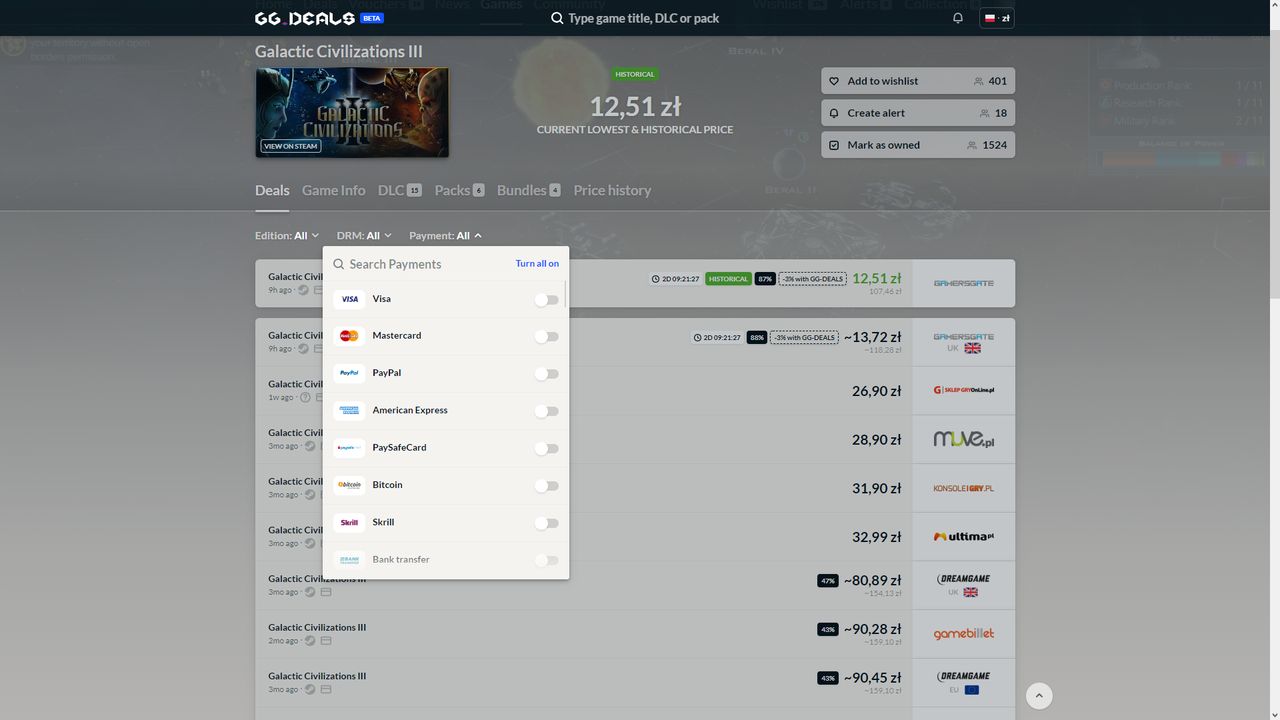Click the ~80,89 zł price
The width and height of the screenshot is (1280, 720).
[x=872, y=580]
